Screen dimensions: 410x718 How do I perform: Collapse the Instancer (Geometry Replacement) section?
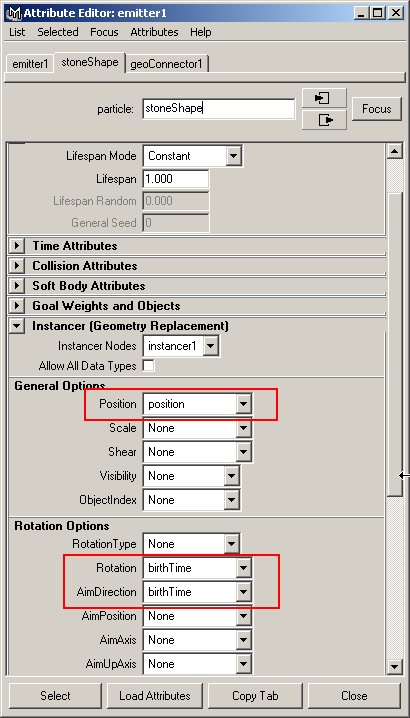coord(16,326)
